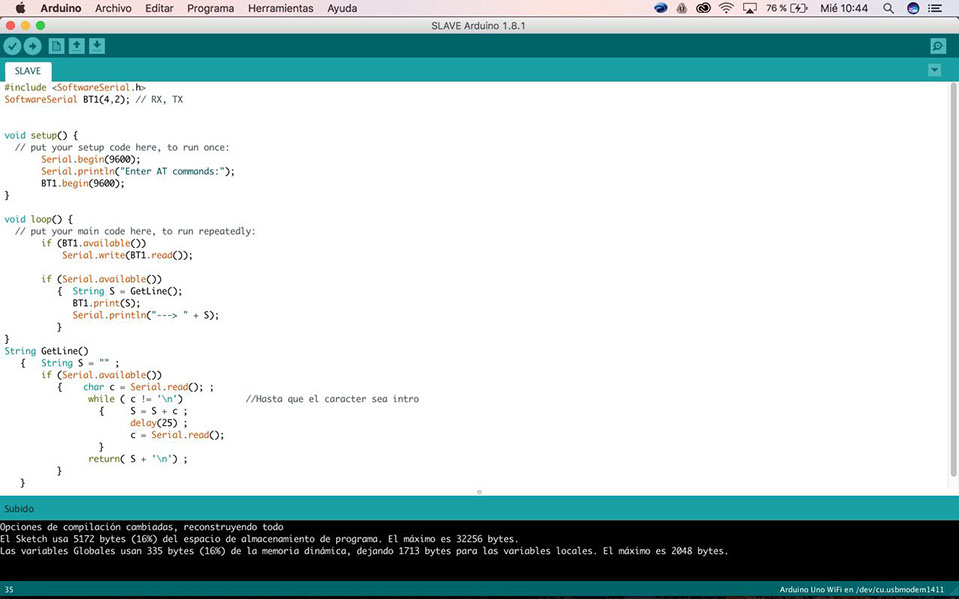Image resolution: width=959 pixels, height=599 pixels.
Task: Click the return( S + '\n') line
Action: tap(138, 459)
